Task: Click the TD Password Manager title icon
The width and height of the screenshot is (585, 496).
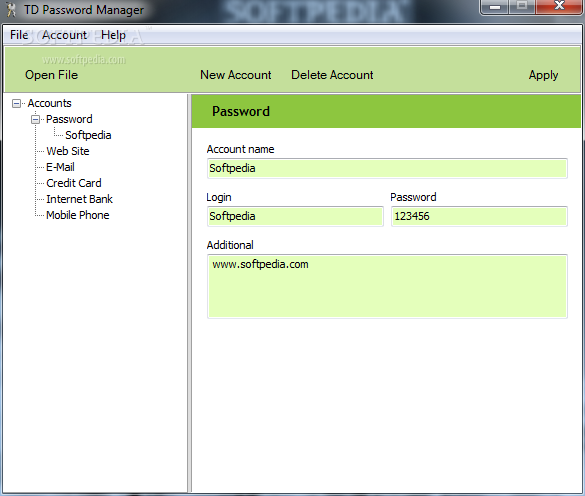Action: point(12,10)
